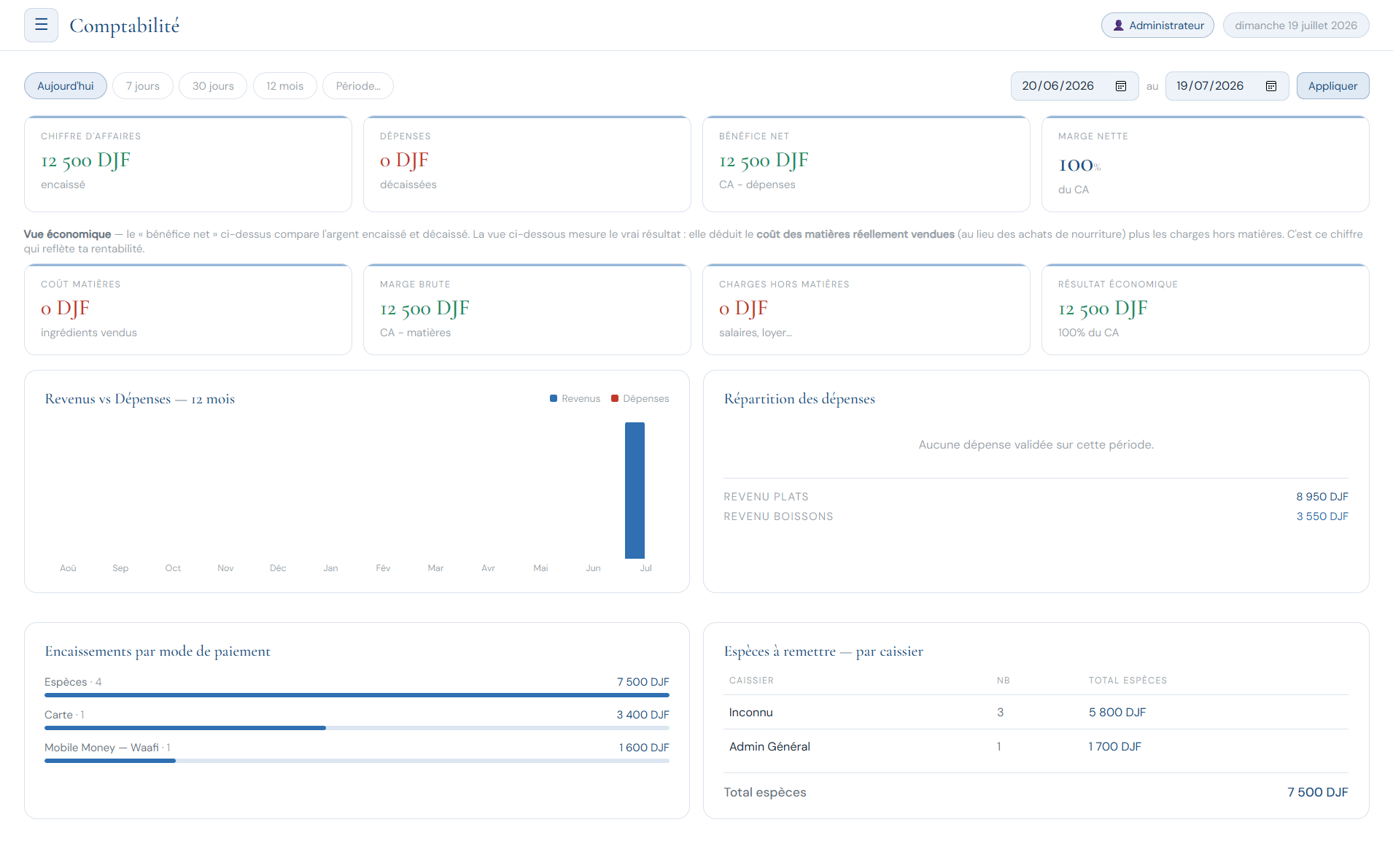Switch to the 7 jours filter
Screen dimensions: 1393x868
click(x=143, y=86)
